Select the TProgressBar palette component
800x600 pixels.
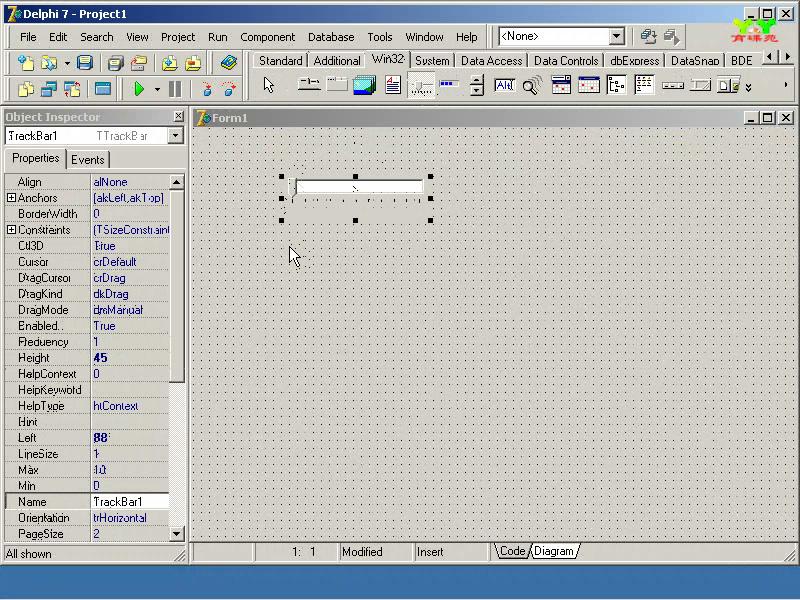click(x=449, y=85)
